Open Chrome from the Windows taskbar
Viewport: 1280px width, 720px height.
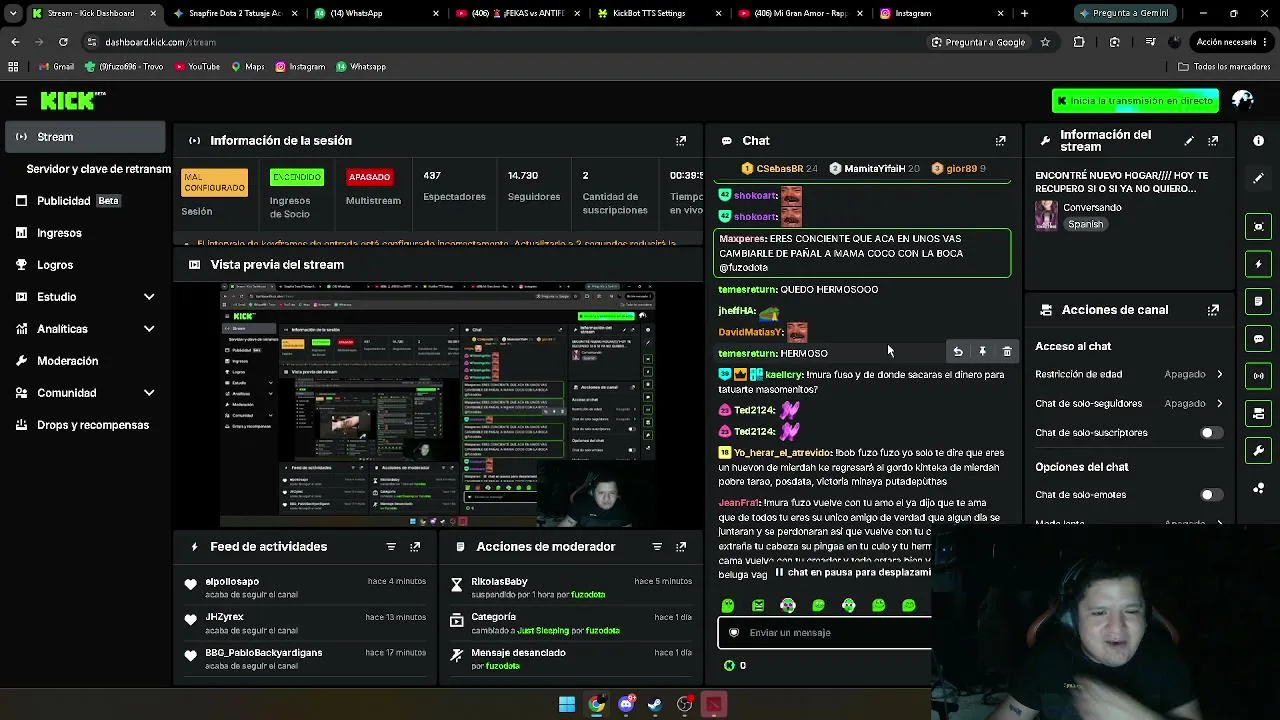596,705
